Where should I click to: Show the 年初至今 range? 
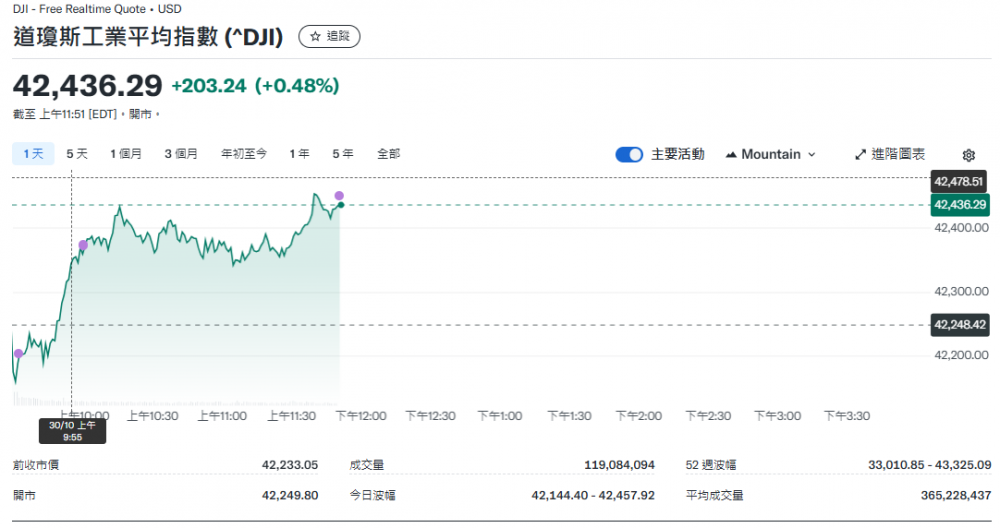click(244, 154)
